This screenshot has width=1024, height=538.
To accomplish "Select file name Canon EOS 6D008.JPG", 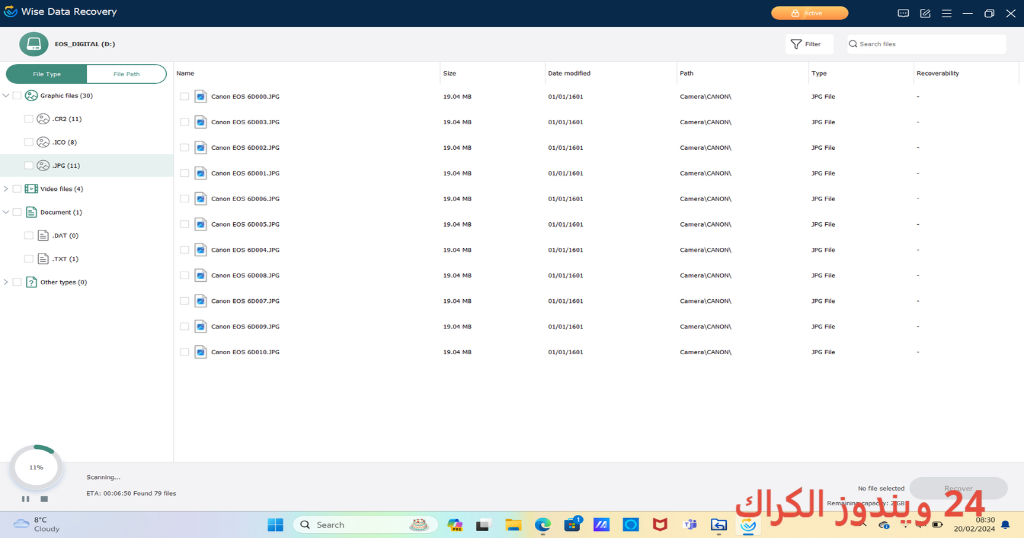I will [245, 276].
